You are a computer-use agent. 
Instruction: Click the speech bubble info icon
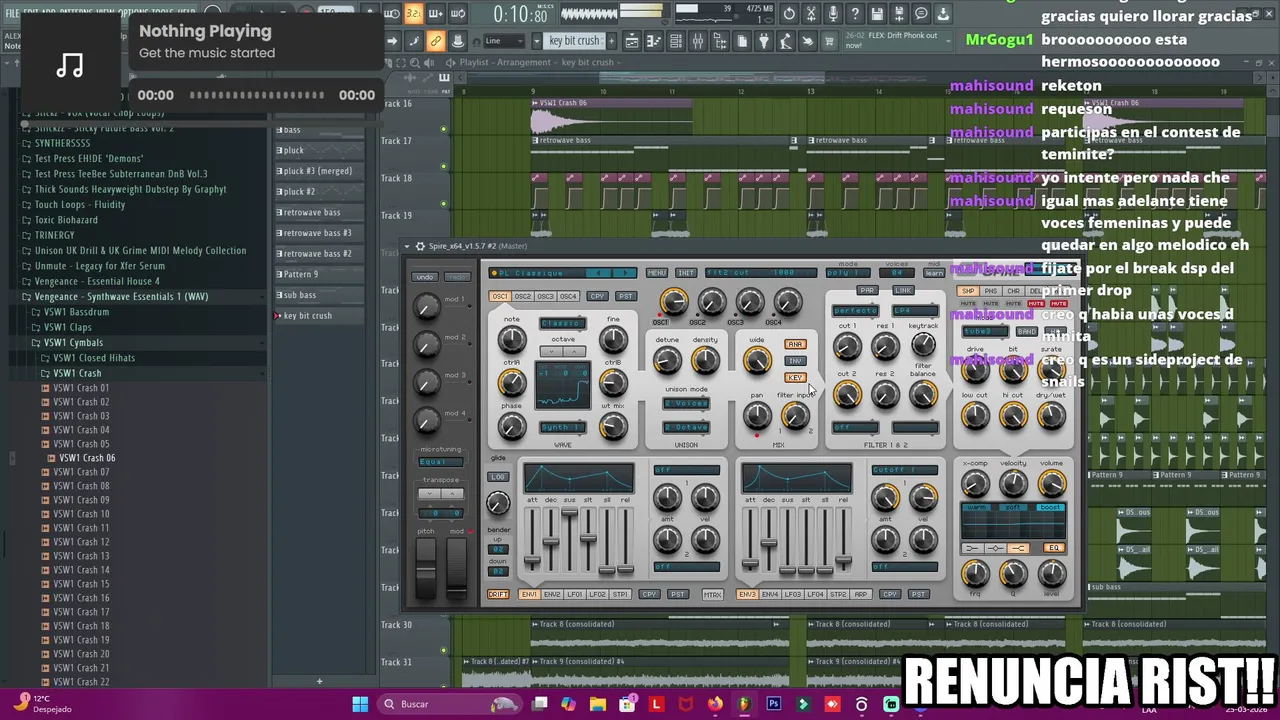click(921, 14)
